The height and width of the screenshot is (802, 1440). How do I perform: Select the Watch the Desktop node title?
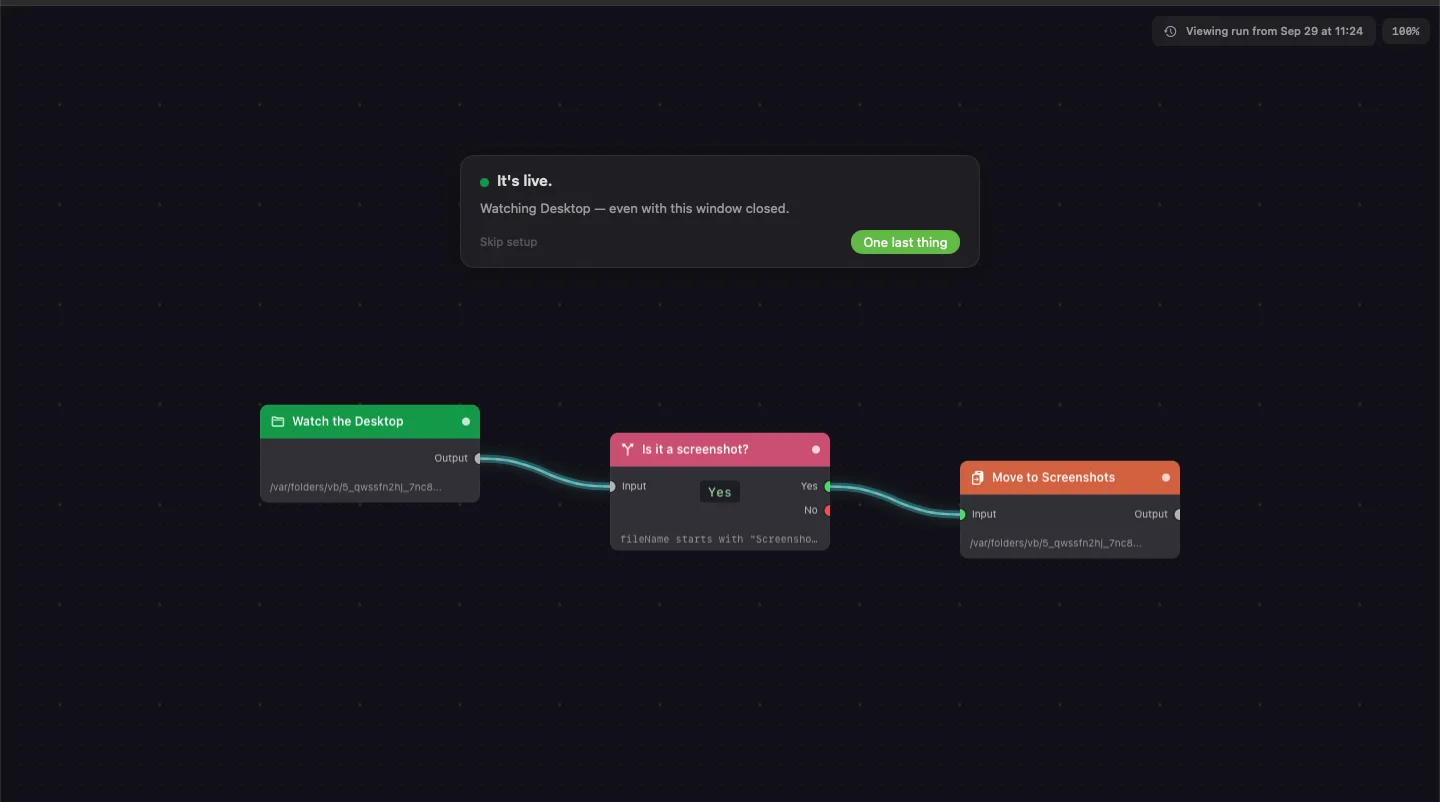(348, 422)
